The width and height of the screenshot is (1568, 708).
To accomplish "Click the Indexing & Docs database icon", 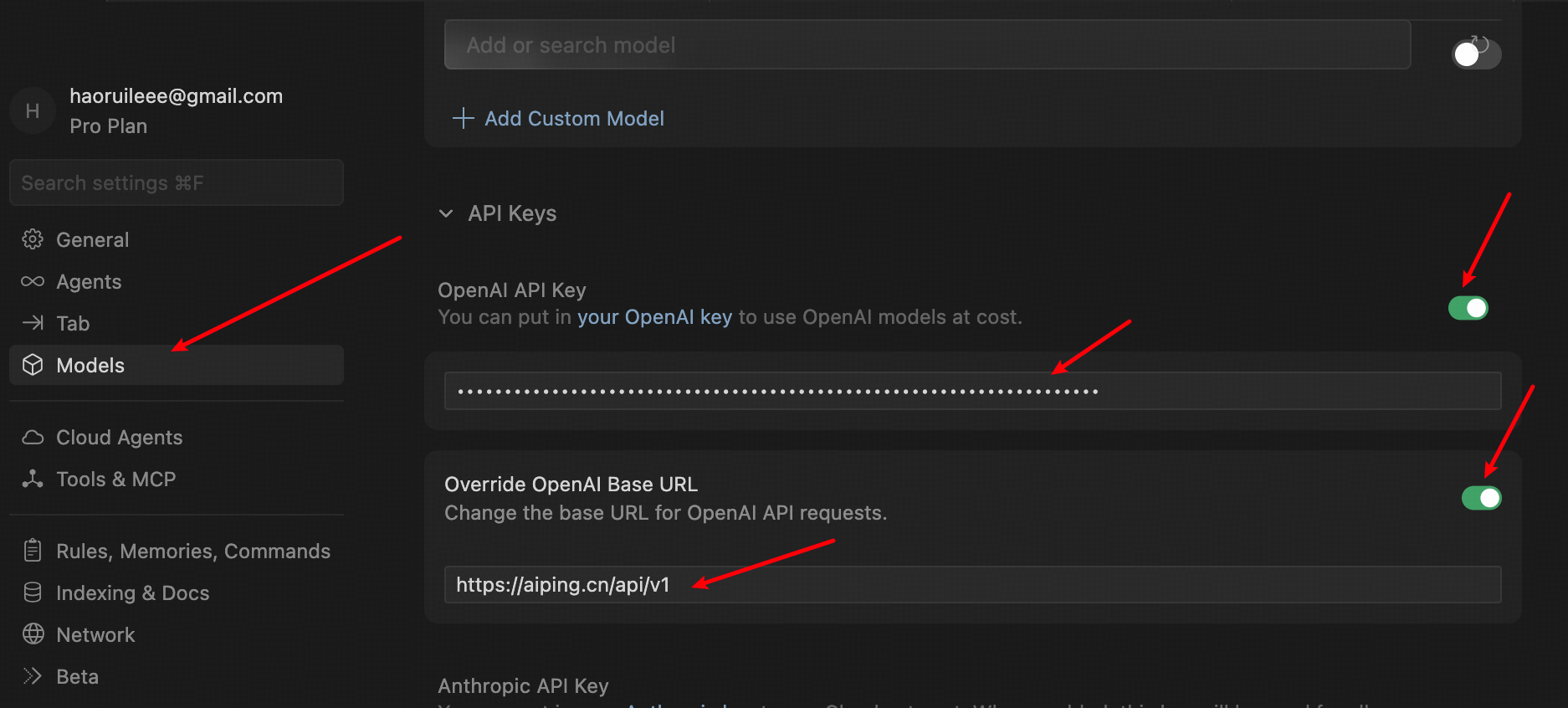I will [33, 593].
